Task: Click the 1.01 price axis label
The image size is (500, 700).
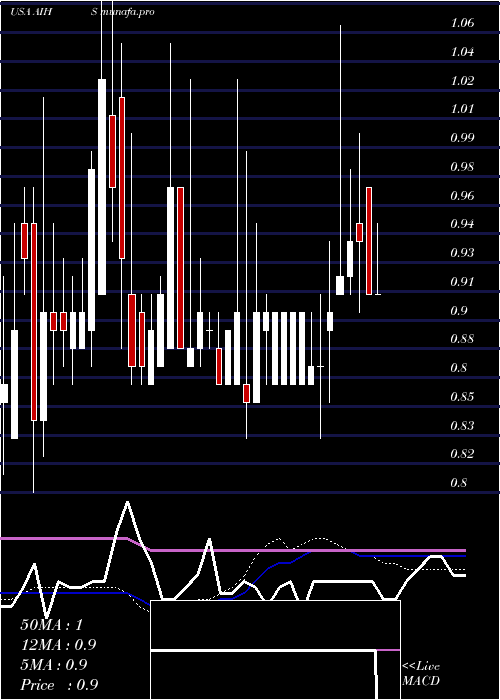Action: point(462,109)
